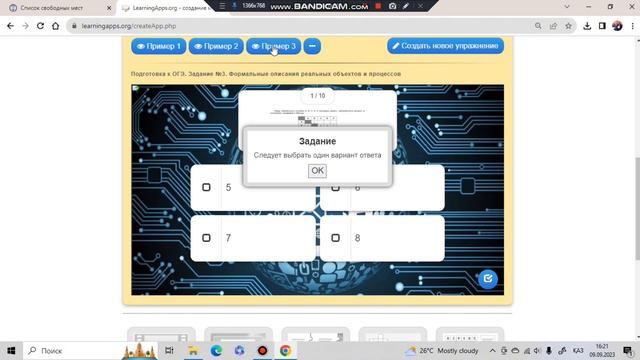Switch the КАЗ input language
Screen dimensions: 640x360
(578, 351)
